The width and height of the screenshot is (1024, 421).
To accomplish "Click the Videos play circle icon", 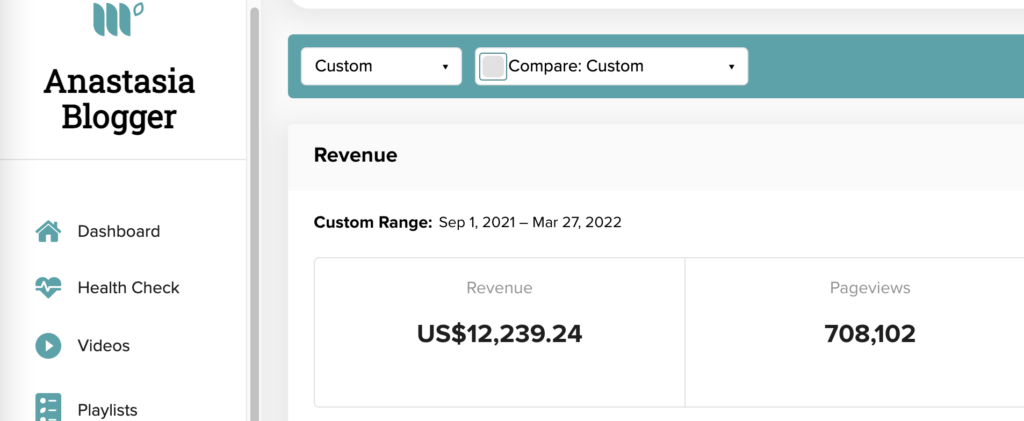I will [48, 345].
